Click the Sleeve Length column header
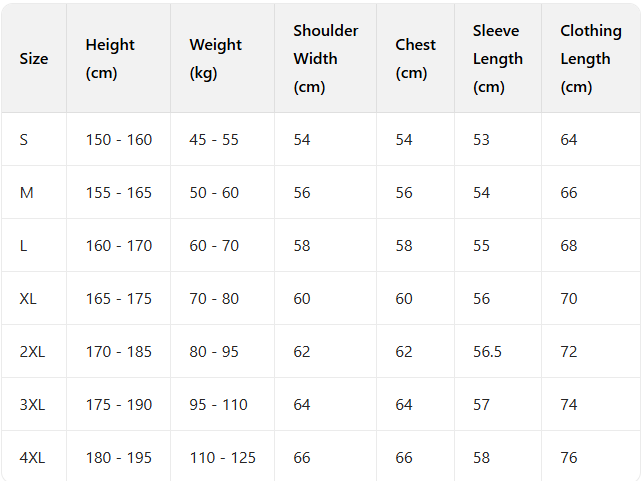This screenshot has width=643, height=481. coord(497,59)
